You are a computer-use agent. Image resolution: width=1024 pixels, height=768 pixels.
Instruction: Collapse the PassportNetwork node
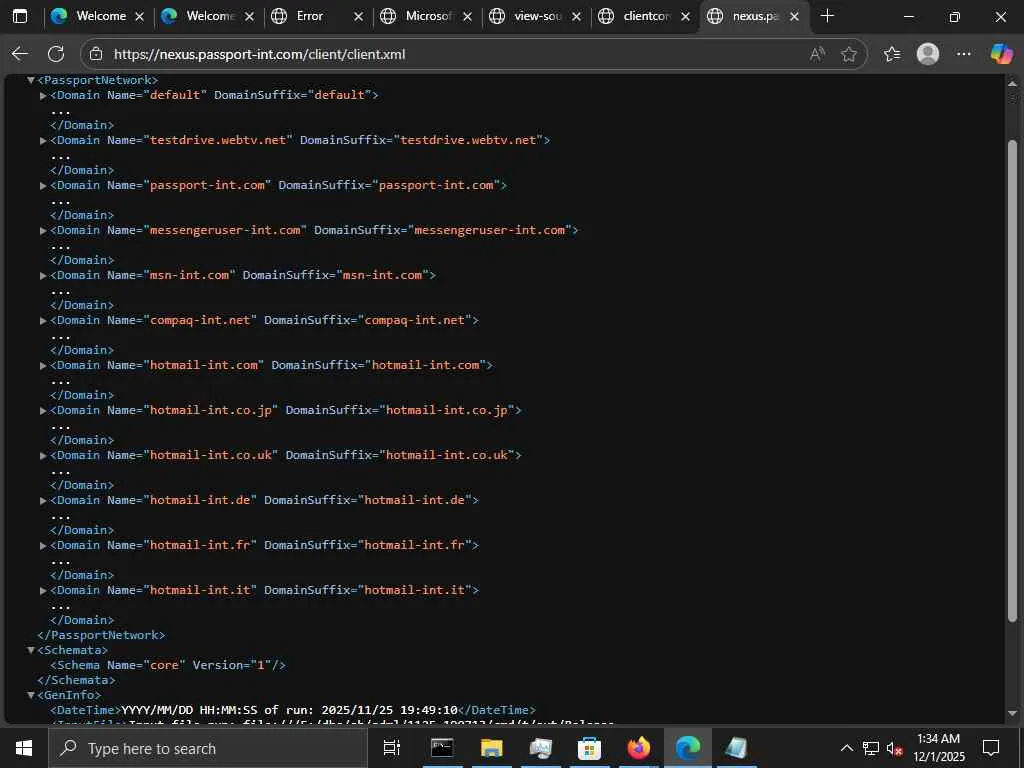pyautogui.click(x=31, y=80)
